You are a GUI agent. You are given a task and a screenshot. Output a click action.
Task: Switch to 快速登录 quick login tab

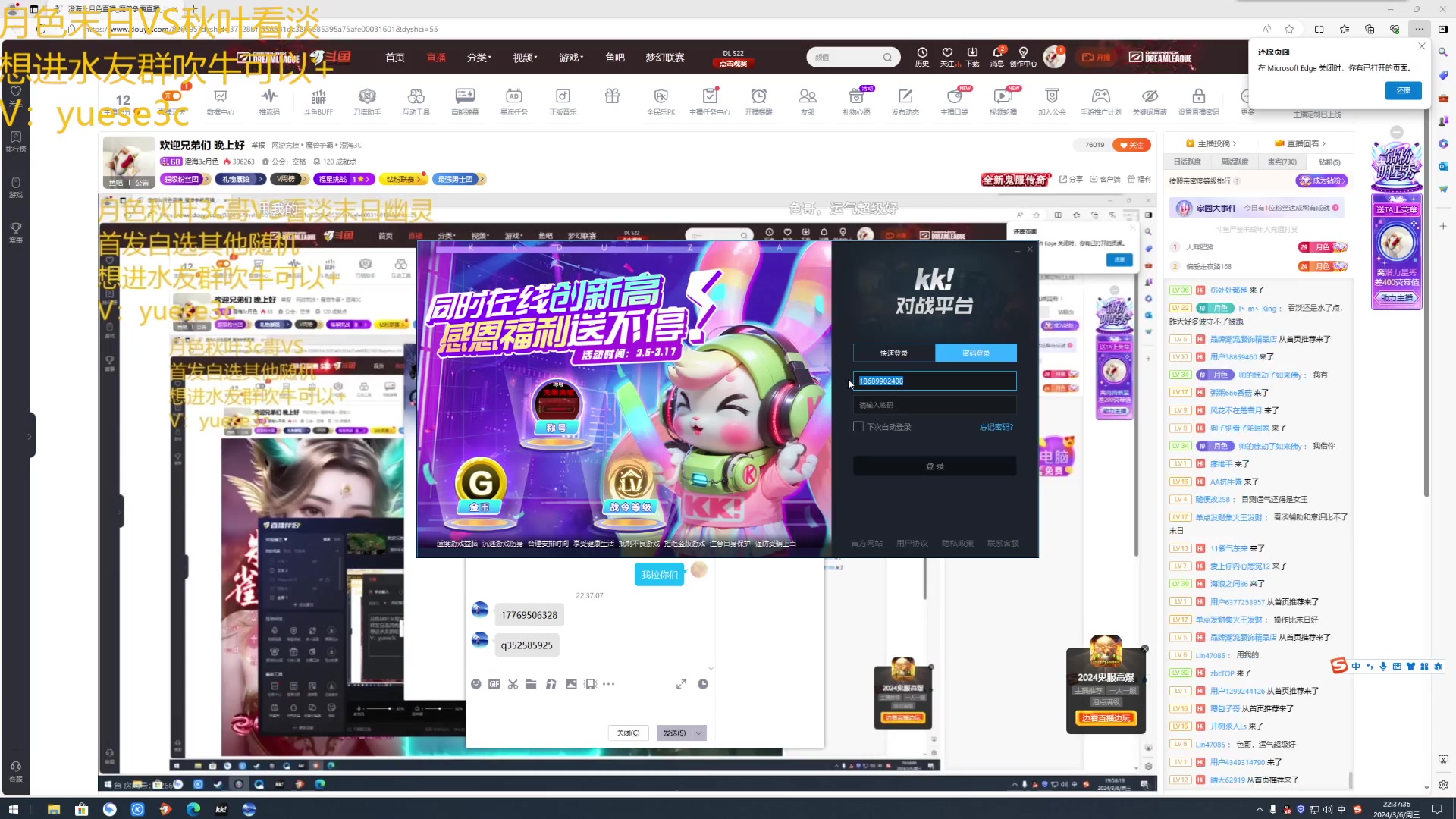pos(894,353)
